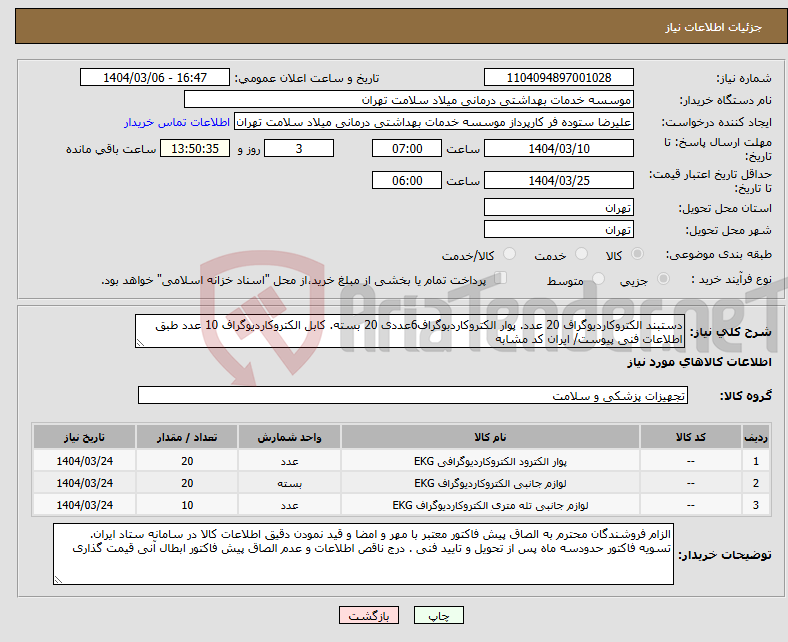
Task: Click the remaining time field 13:50:35
Action: 195,148
